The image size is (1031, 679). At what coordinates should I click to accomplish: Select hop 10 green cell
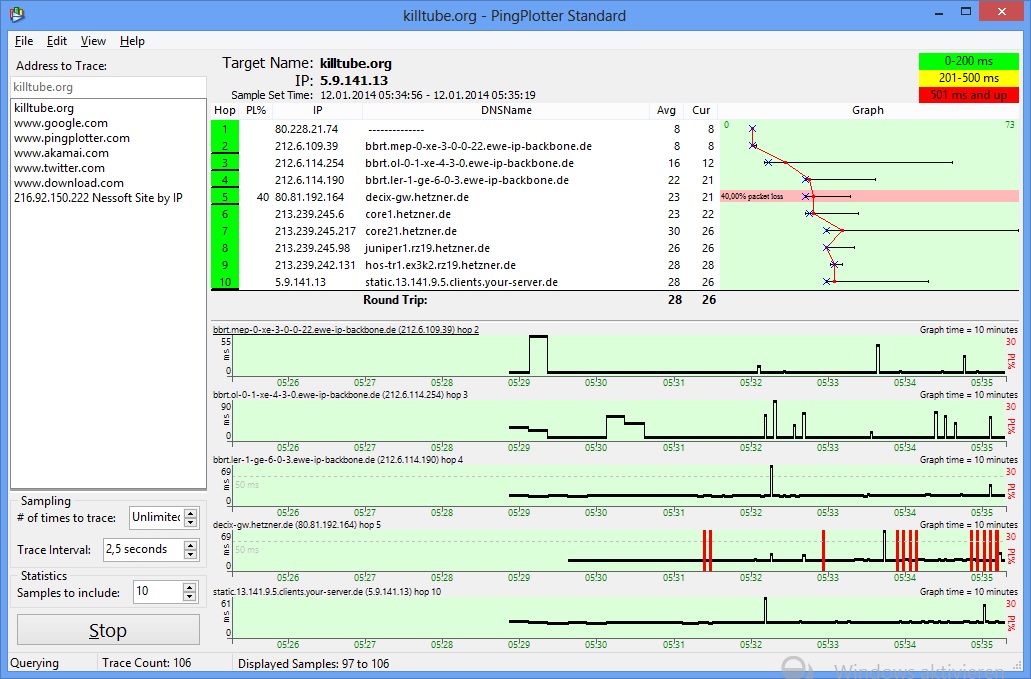point(225,282)
